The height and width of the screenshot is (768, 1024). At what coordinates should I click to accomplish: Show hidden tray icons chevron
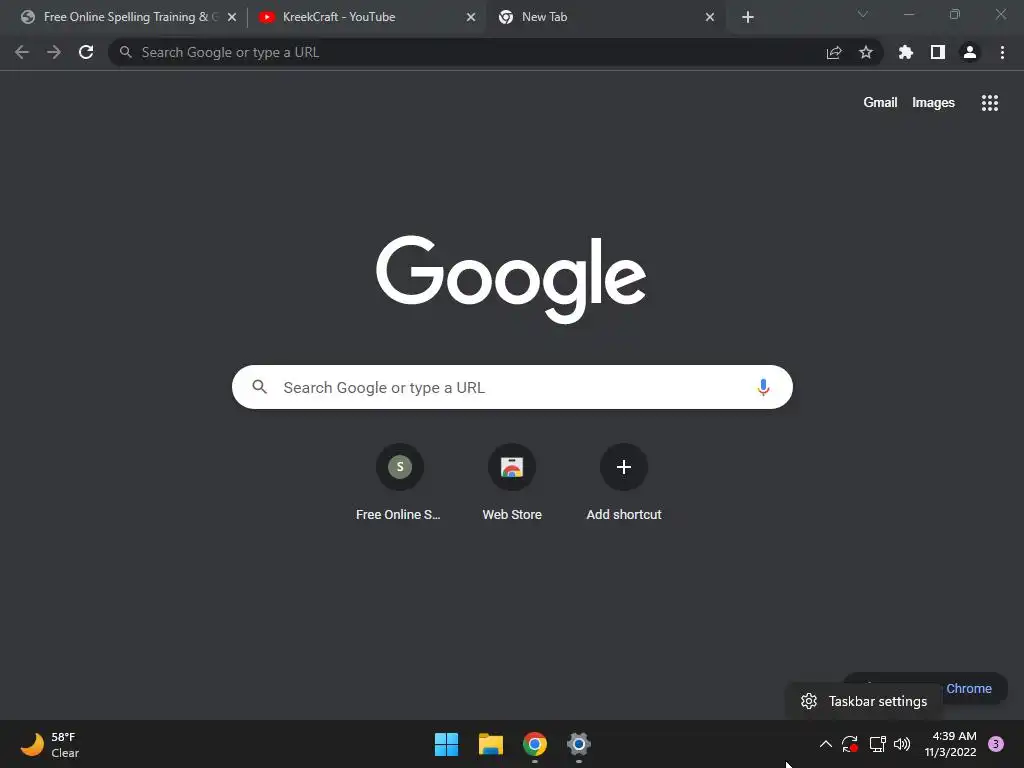point(825,744)
